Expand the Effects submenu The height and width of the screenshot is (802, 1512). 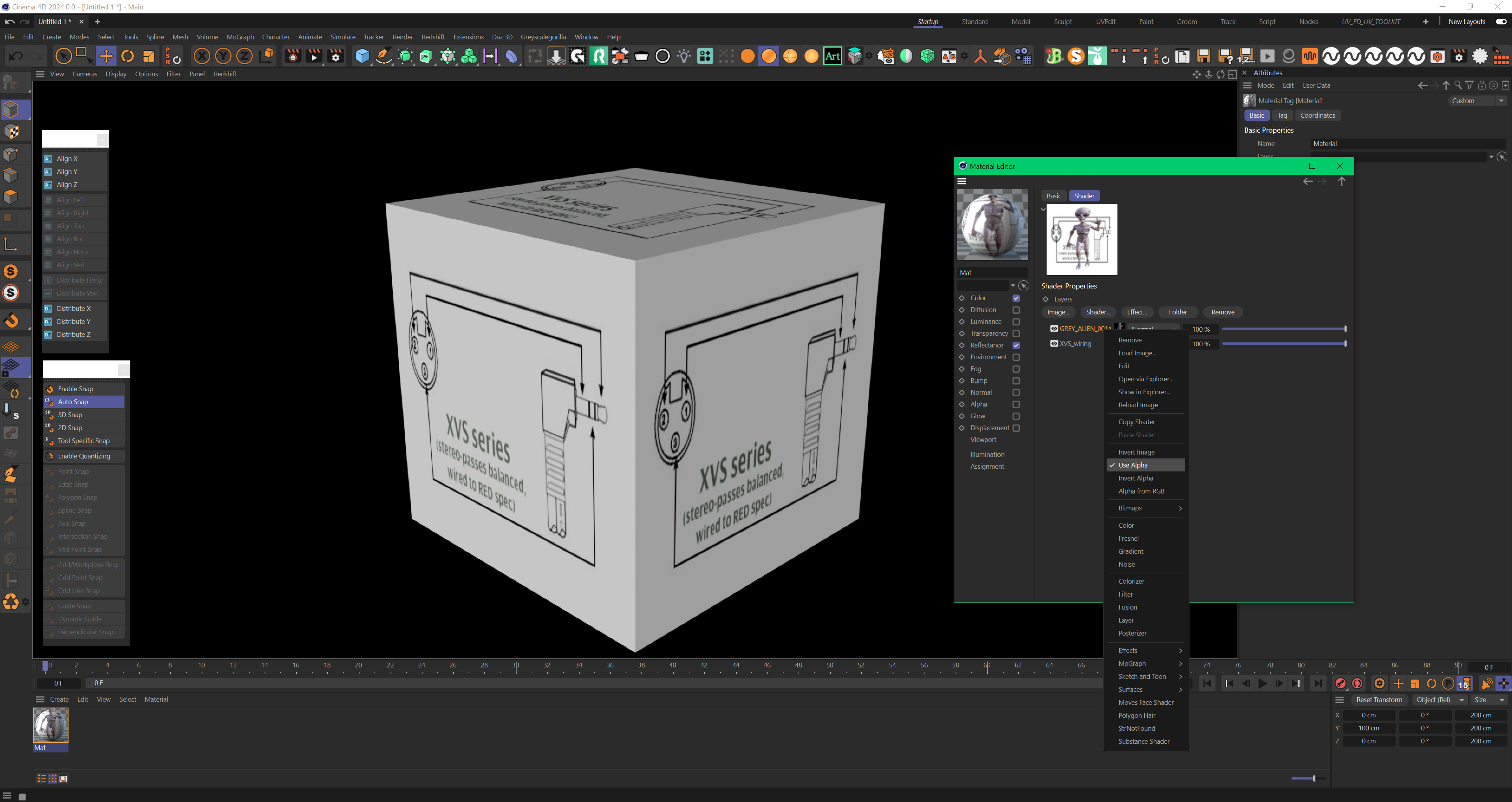click(x=1146, y=650)
